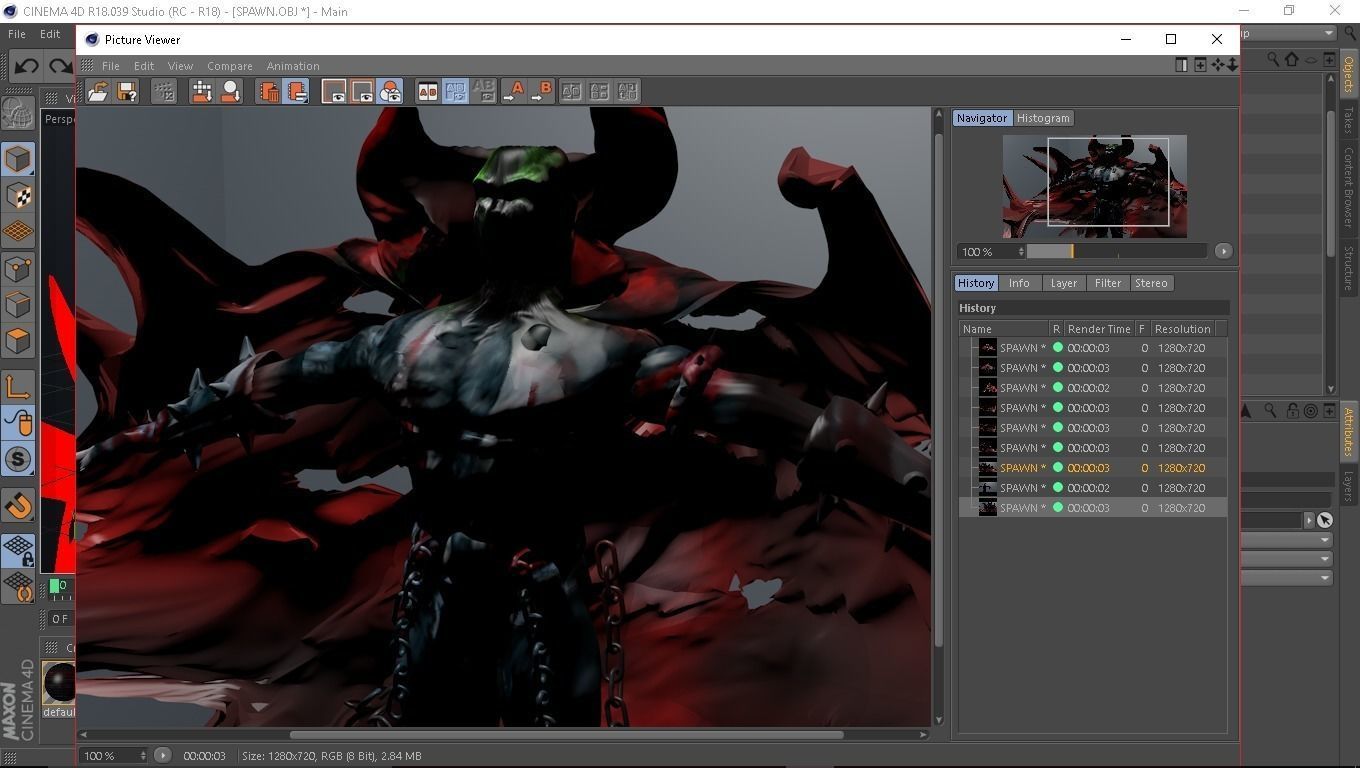Select the Make Editable globe icon in main window
This screenshot has width=1360, height=768.
(17, 113)
